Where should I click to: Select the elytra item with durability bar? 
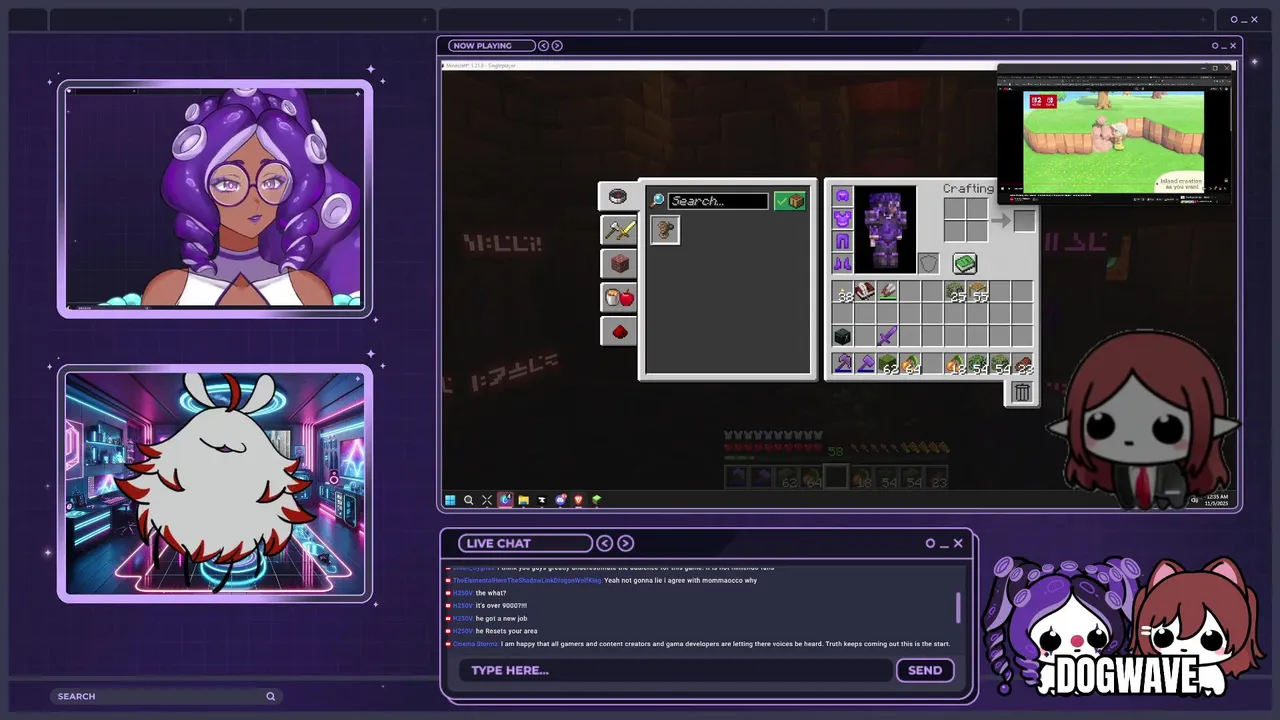click(x=887, y=292)
